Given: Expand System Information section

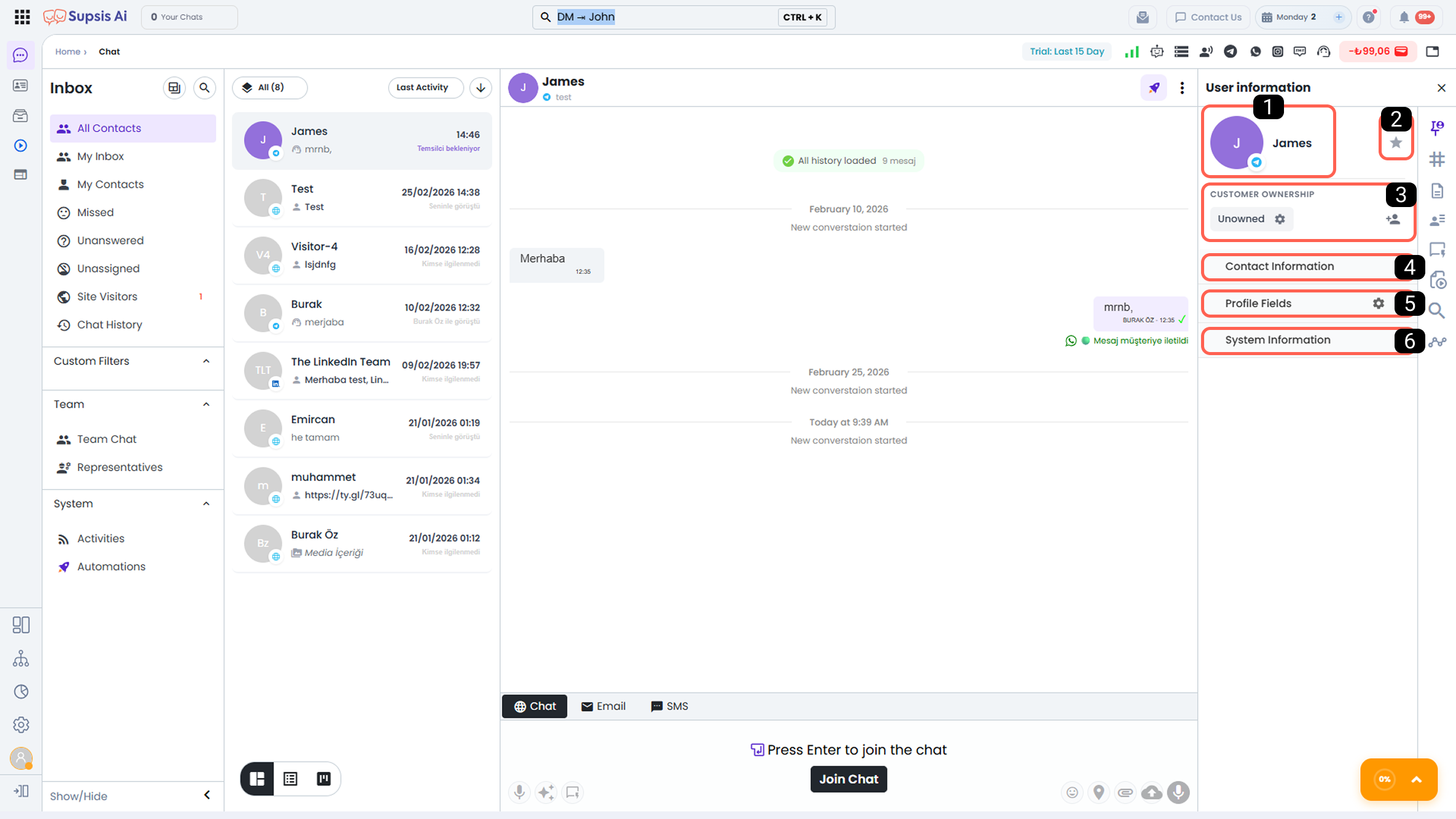Looking at the screenshot, I should click(x=1307, y=340).
